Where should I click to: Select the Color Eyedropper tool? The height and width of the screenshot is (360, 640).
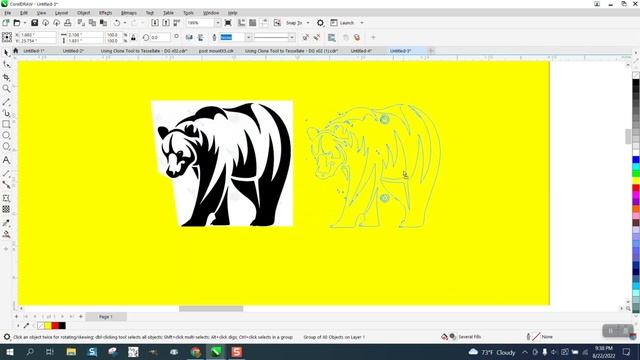tap(6, 223)
